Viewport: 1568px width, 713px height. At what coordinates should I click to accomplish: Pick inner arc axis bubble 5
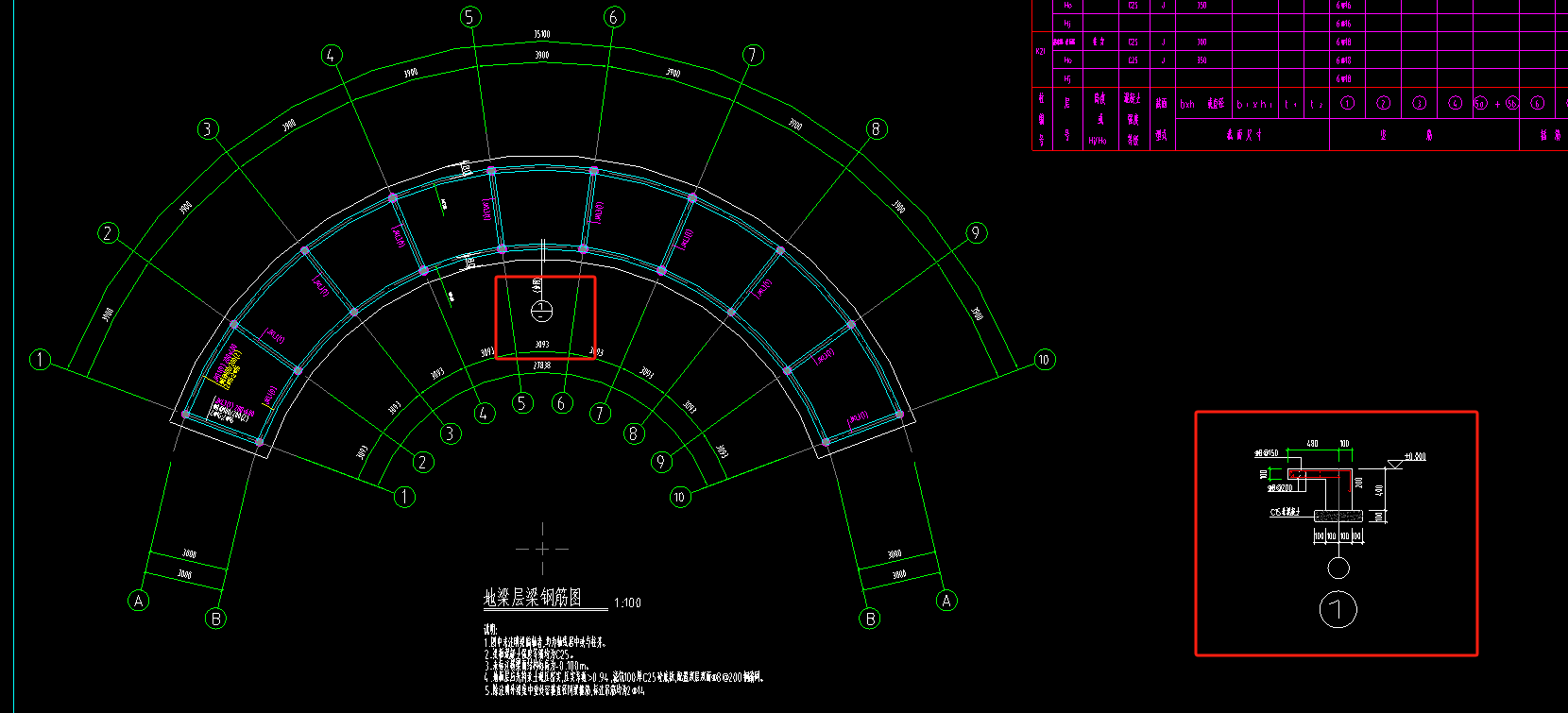pyautogui.click(x=522, y=403)
